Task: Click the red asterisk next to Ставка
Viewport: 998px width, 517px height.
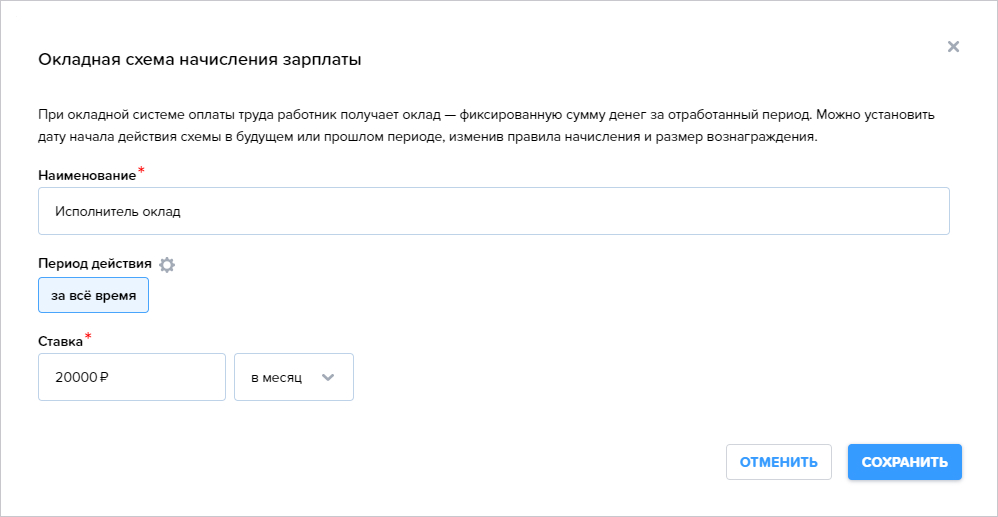Action: tap(87, 336)
